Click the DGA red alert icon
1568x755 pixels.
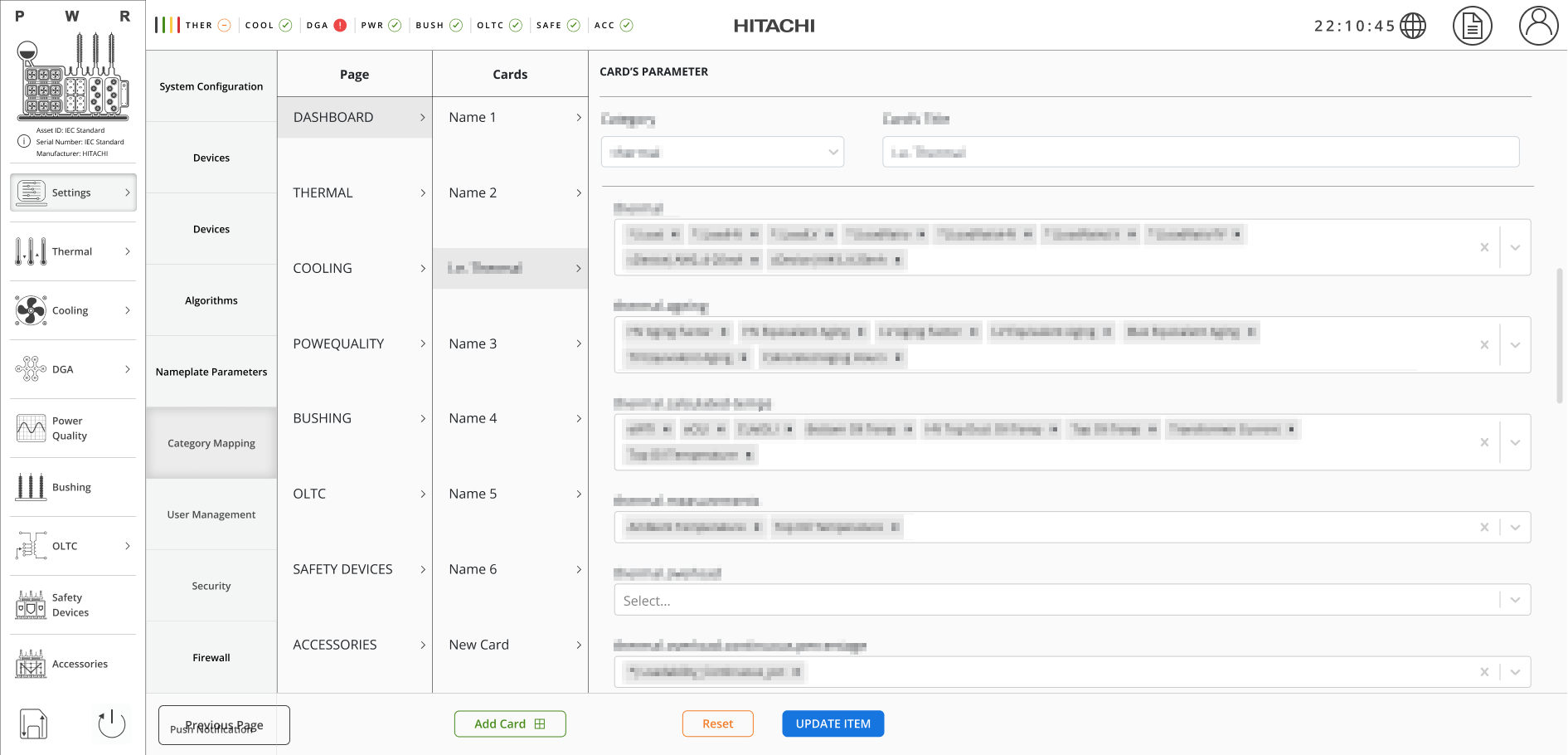[x=340, y=25]
